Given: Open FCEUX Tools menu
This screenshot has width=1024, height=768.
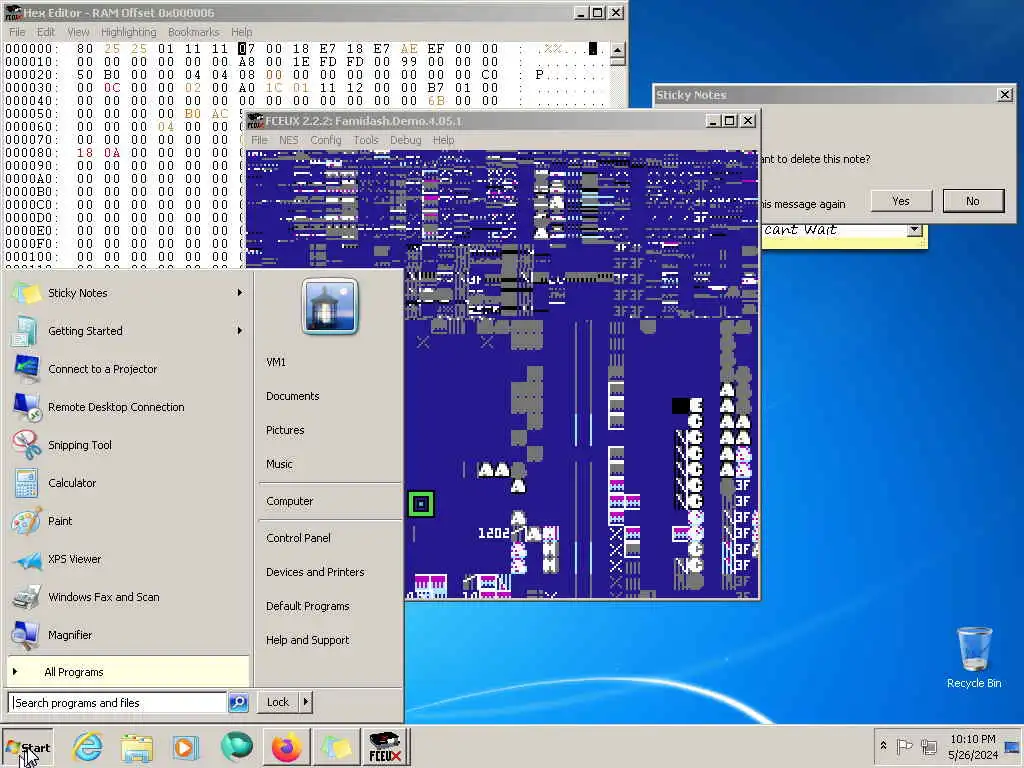Looking at the screenshot, I should coord(366,140).
